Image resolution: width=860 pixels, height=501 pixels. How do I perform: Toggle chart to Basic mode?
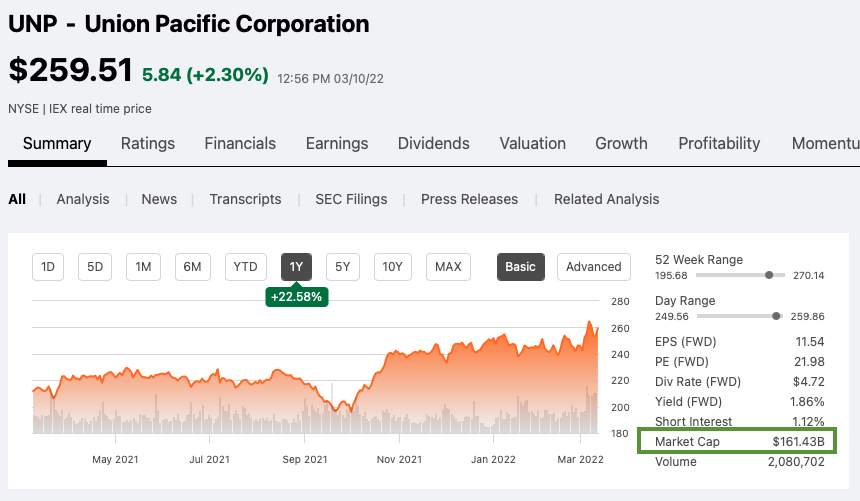click(520, 267)
